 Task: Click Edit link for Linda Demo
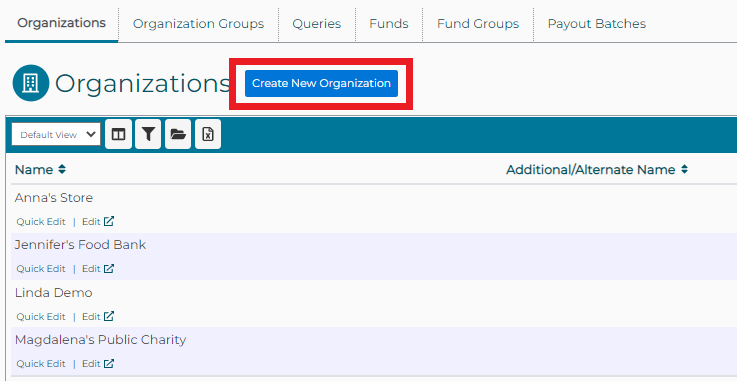(91, 317)
